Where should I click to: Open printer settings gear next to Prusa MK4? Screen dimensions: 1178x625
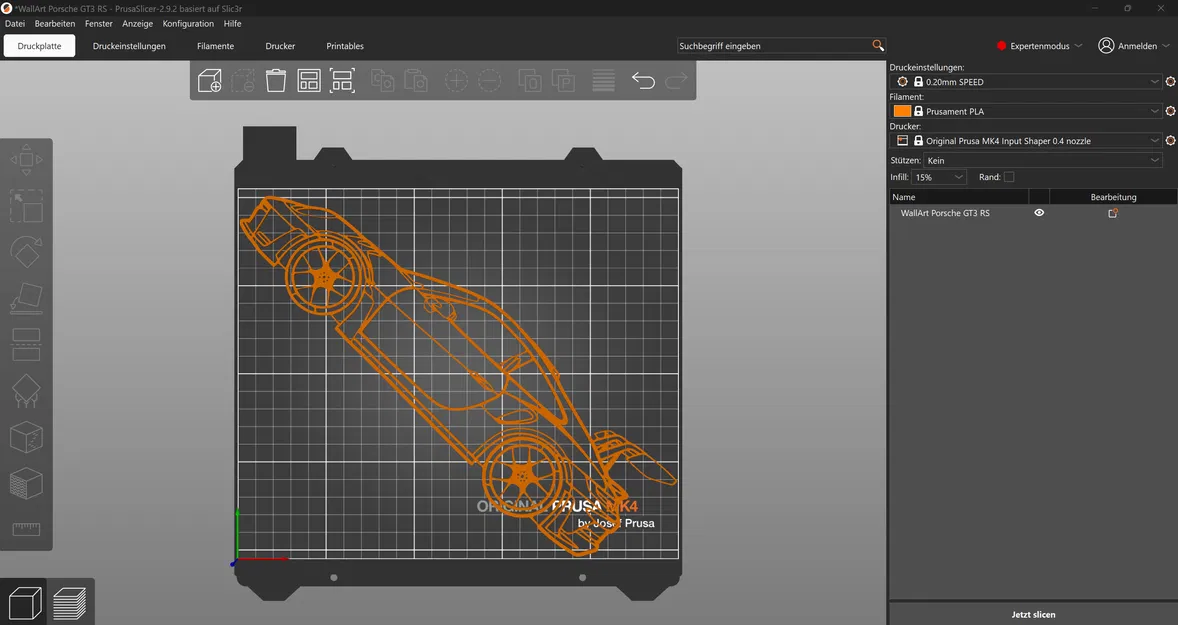1170,140
